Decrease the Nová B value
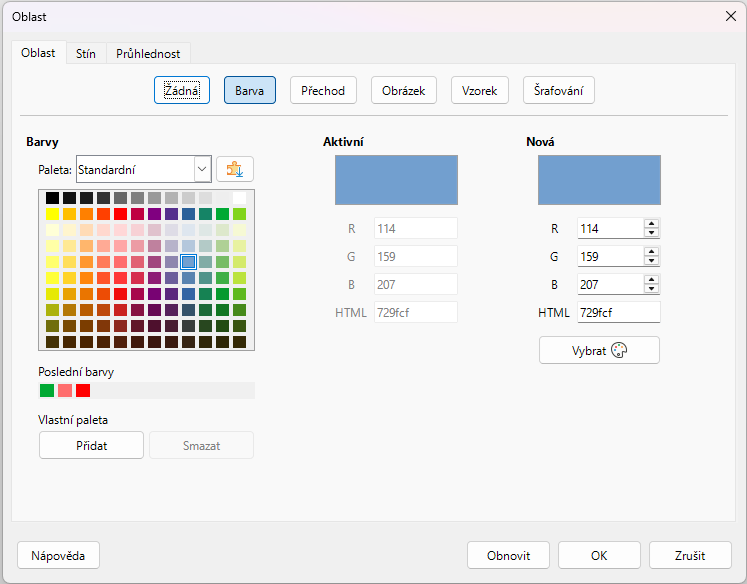Screen dimensions: 747x584 tap(651, 289)
